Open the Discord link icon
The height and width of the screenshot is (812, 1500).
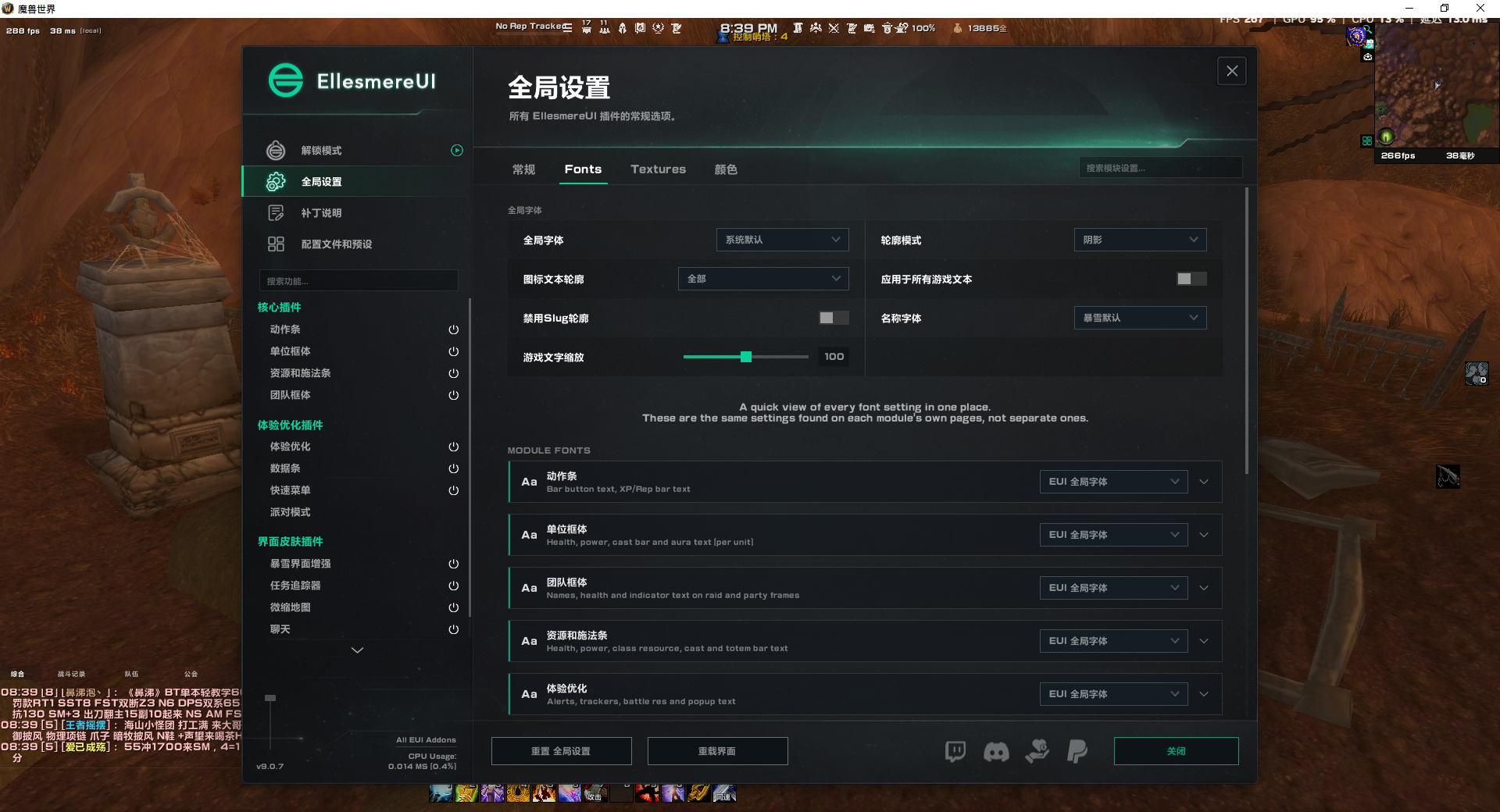point(996,751)
